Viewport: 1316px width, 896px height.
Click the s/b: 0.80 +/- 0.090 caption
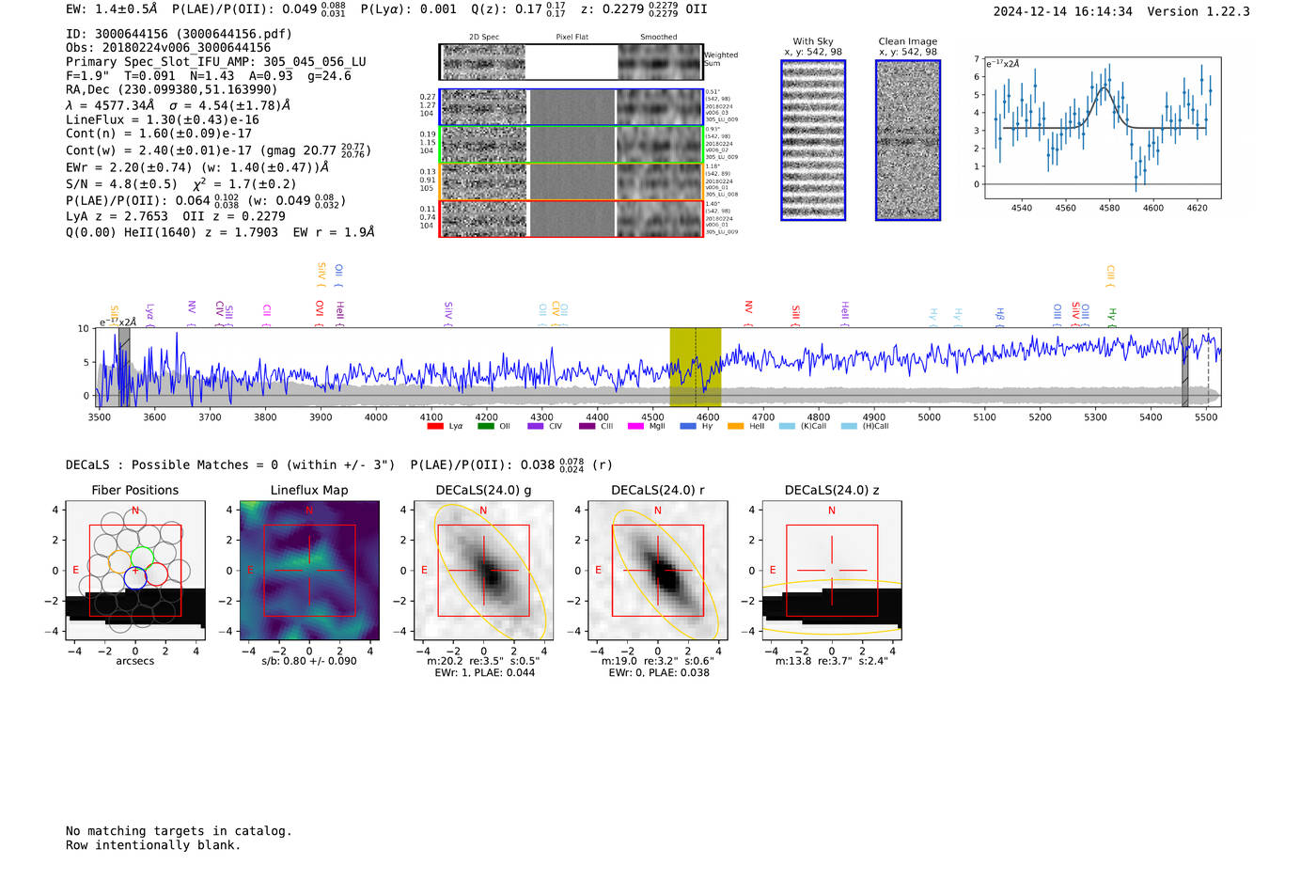pos(309,661)
